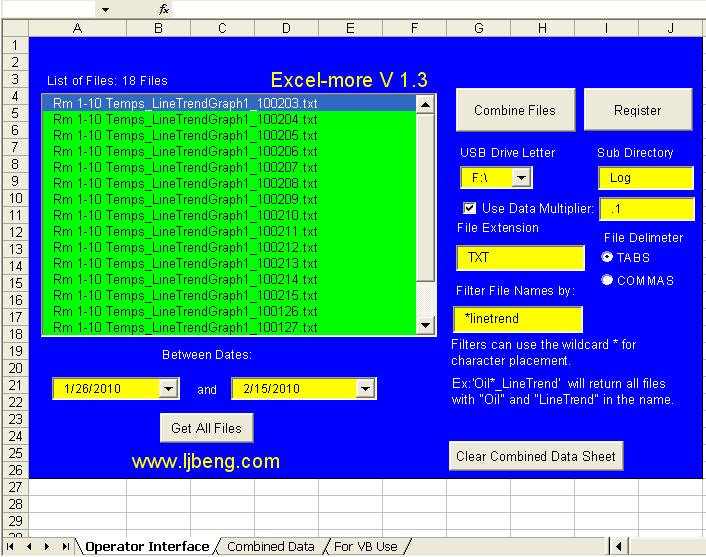Viewport: 706px width, 557px height.
Task: Click the fx insert function icon
Action: click(x=163, y=9)
